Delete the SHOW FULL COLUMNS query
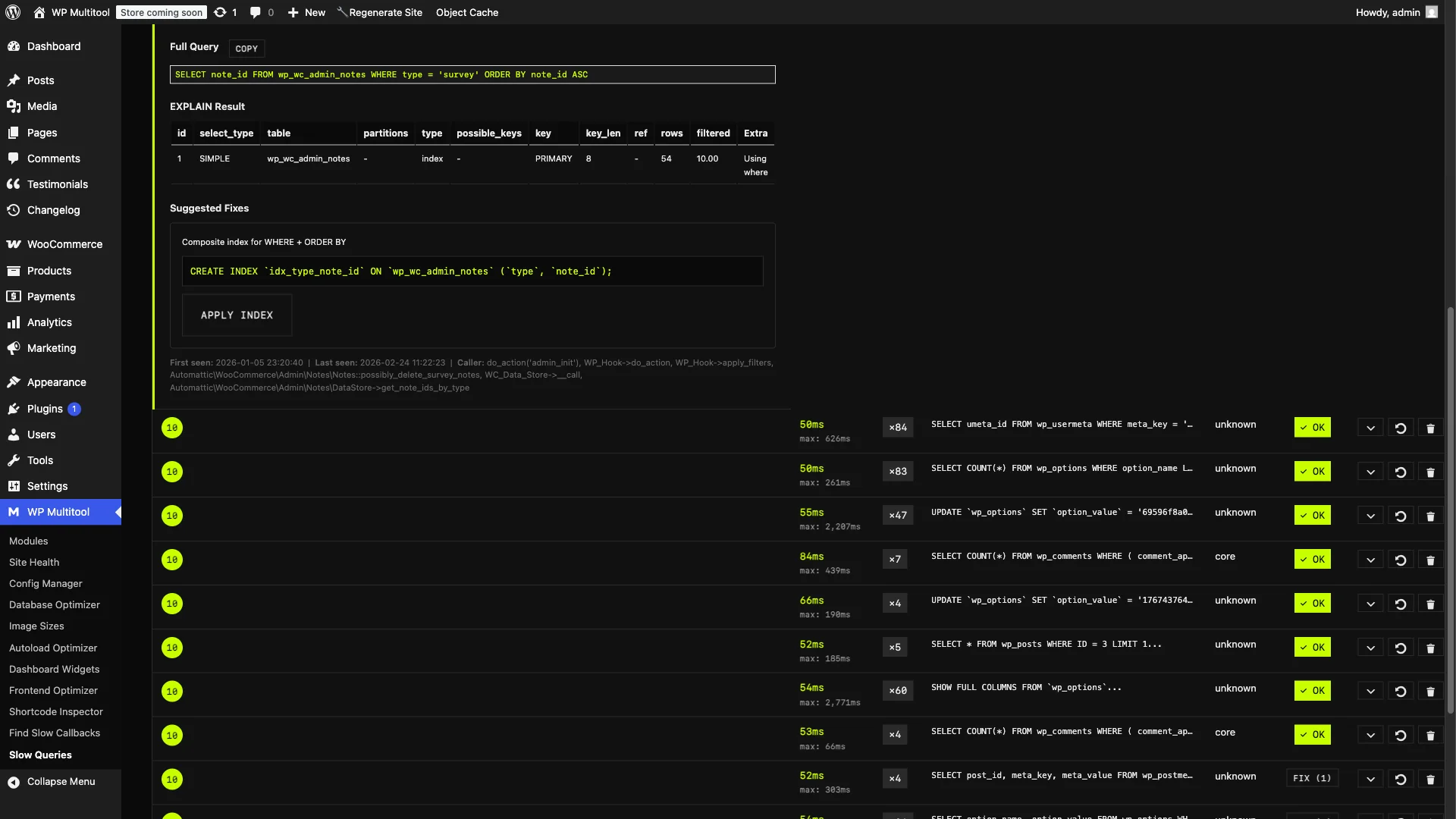Image resolution: width=1456 pixels, height=819 pixels. point(1431,692)
